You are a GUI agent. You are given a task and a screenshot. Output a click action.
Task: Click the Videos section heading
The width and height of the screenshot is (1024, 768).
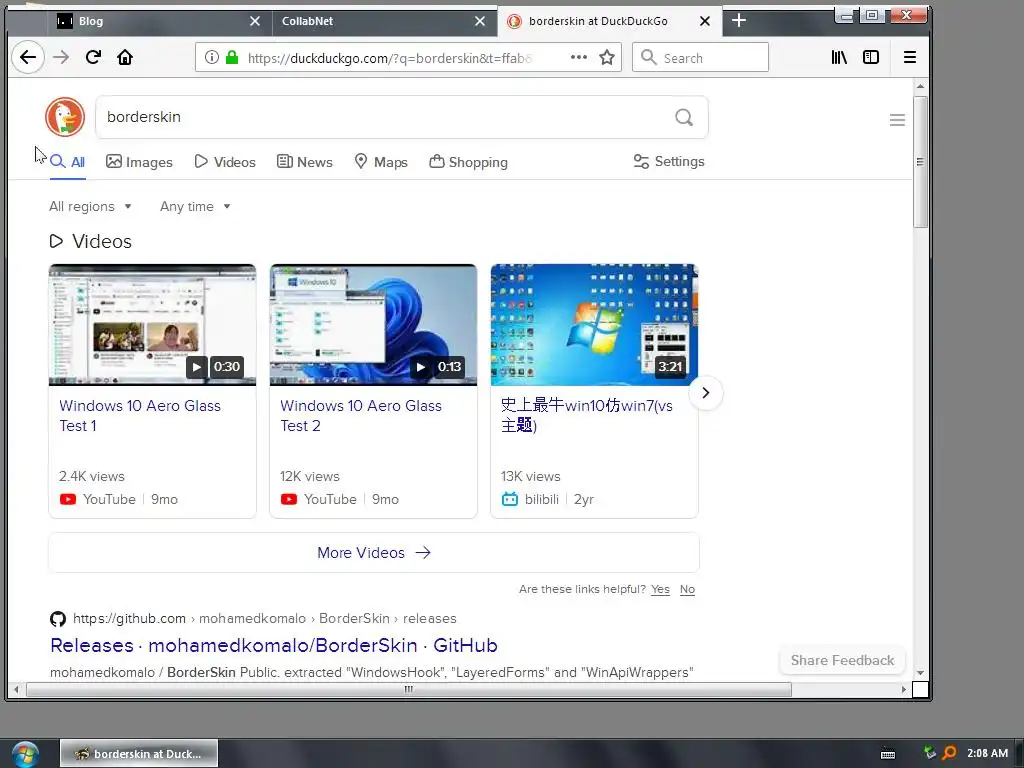coord(91,242)
